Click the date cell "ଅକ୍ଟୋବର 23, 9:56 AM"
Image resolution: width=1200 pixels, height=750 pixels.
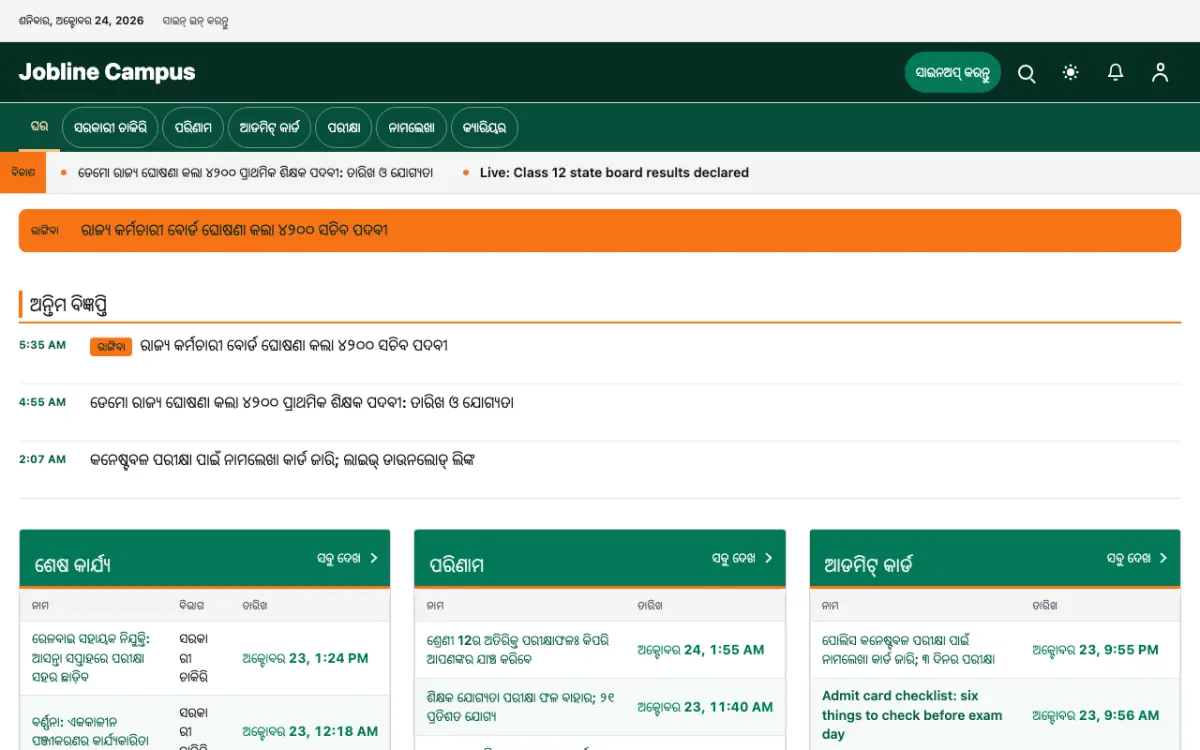[1095, 715]
